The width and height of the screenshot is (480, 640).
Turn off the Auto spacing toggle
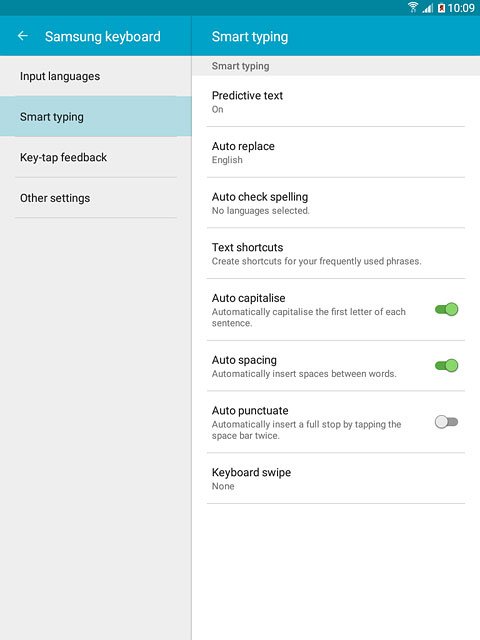(447, 365)
